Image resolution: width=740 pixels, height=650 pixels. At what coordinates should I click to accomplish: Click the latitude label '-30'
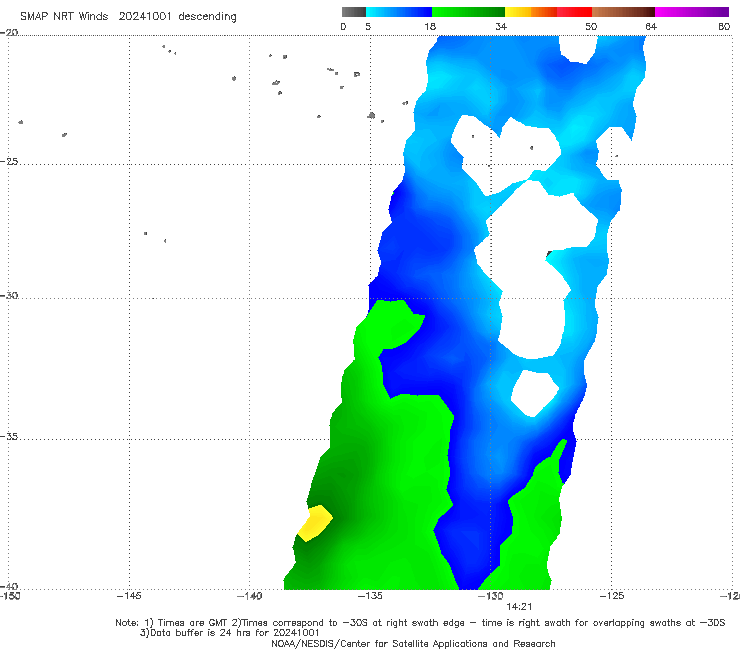9,295
